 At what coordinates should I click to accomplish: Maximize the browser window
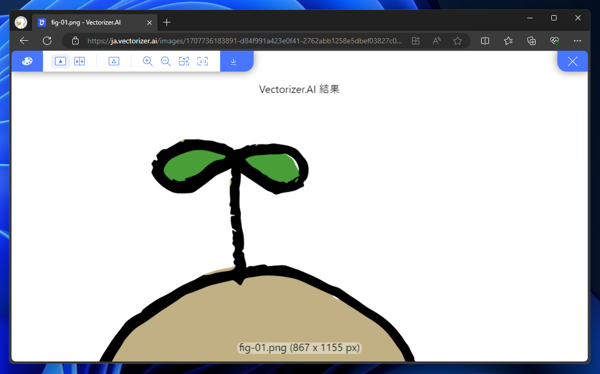click(x=554, y=18)
